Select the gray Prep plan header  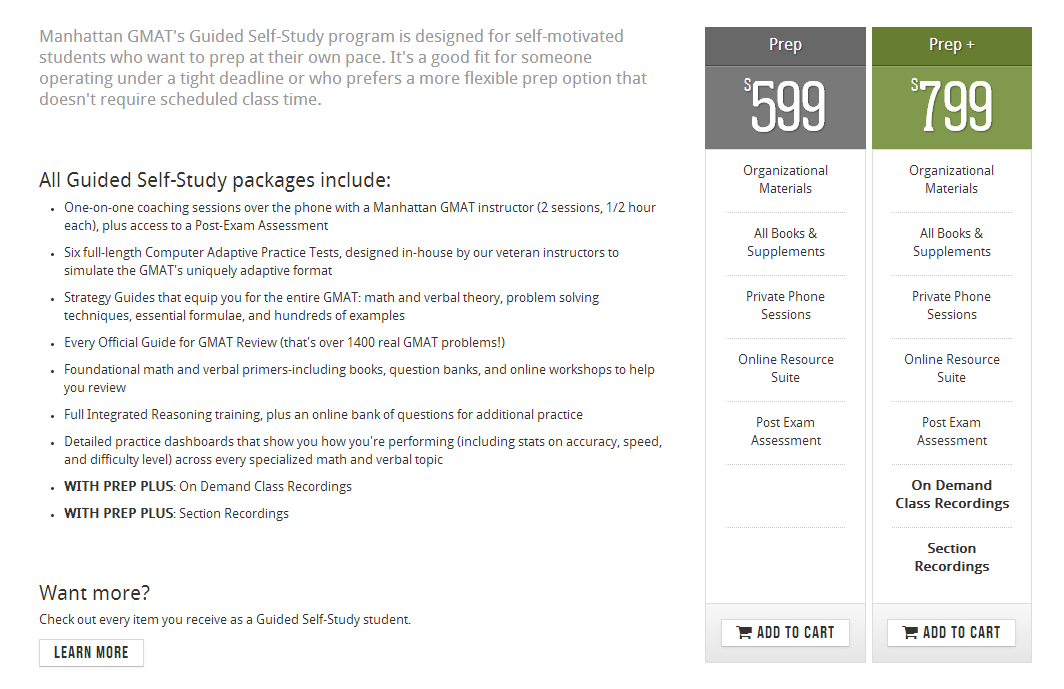785,46
